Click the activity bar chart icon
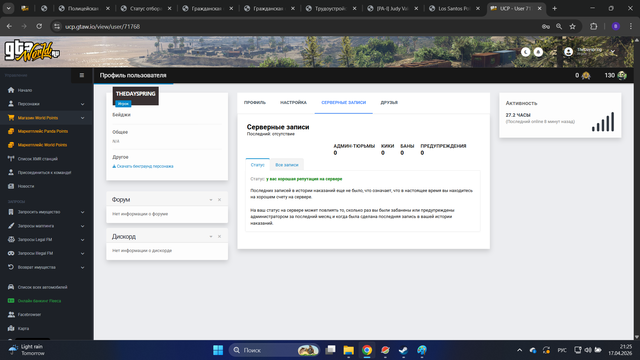Image resolution: width=640 pixels, height=360 pixels. [x=603, y=122]
